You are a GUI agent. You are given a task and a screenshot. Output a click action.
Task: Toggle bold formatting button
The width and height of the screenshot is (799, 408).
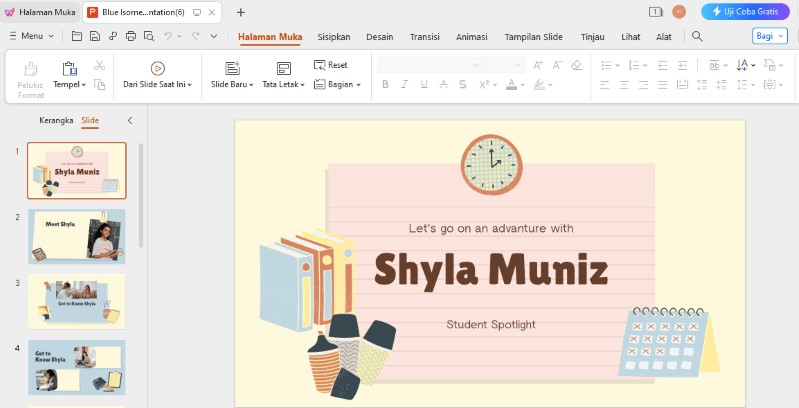[386, 85]
